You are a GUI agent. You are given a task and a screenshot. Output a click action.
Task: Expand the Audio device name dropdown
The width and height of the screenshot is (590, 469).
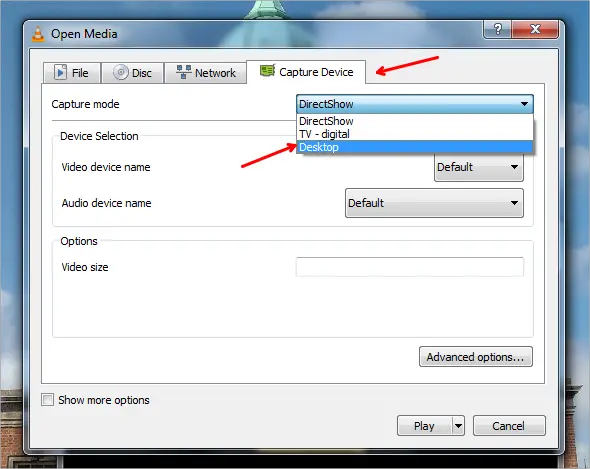click(x=434, y=203)
